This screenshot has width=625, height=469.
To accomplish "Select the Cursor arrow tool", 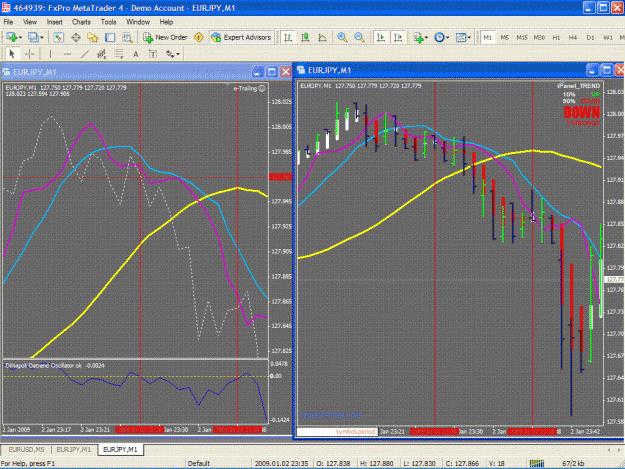I will 12,54.
